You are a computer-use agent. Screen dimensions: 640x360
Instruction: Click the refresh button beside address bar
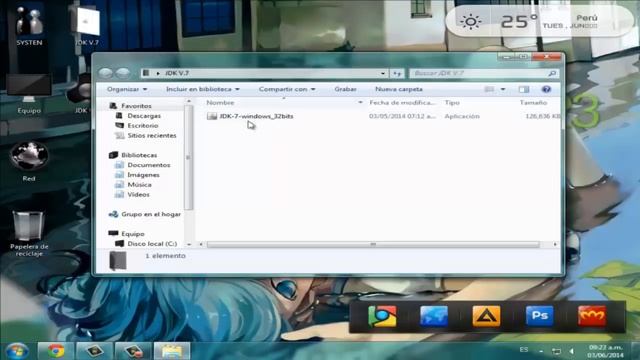[x=397, y=73]
